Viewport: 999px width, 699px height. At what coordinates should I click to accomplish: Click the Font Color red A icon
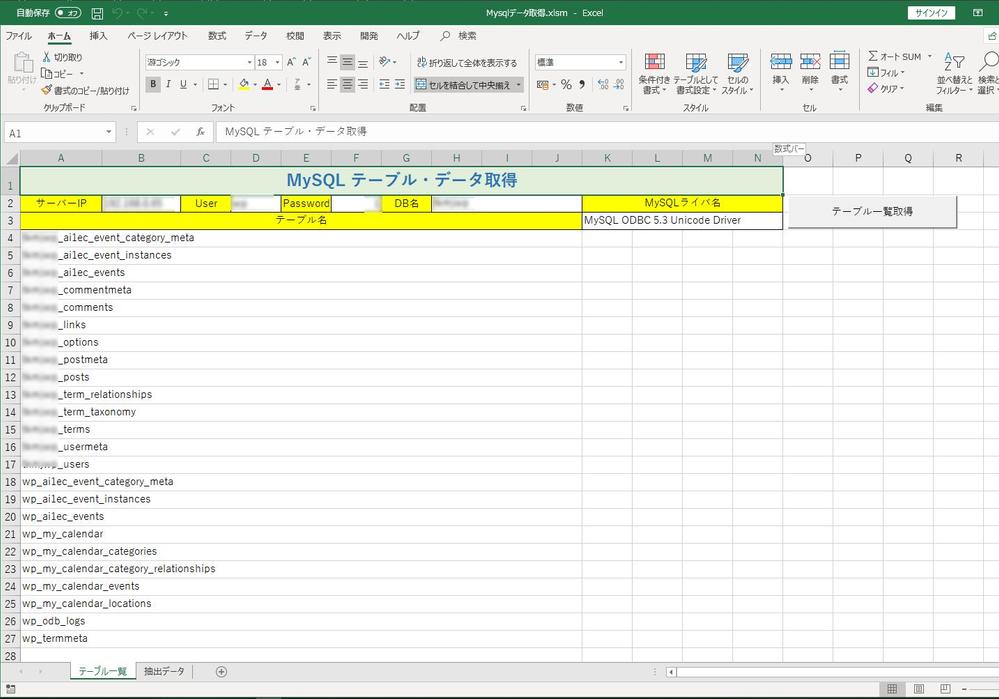(x=268, y=84)
